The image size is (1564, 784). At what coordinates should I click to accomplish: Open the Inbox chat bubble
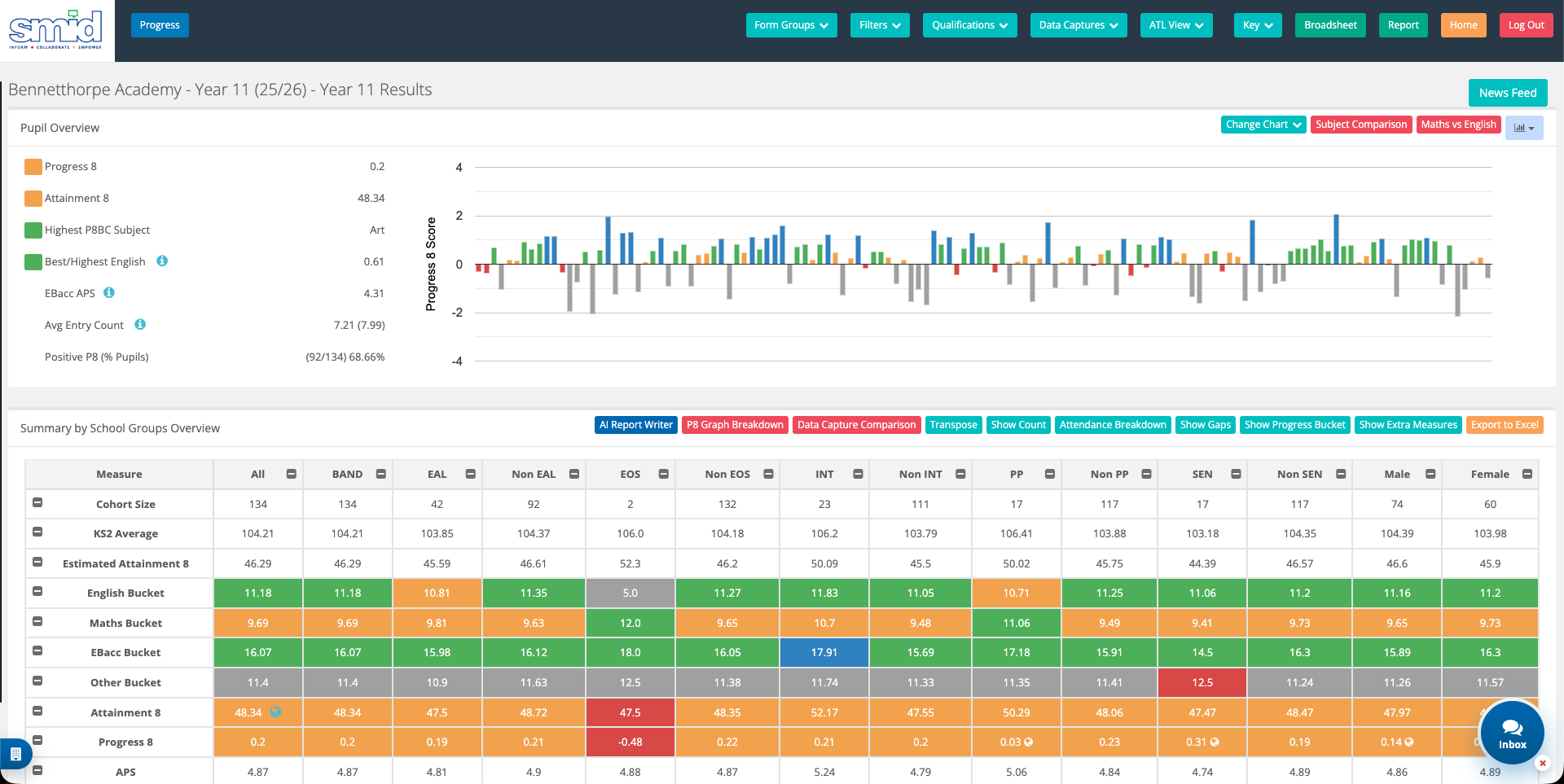1513,733
